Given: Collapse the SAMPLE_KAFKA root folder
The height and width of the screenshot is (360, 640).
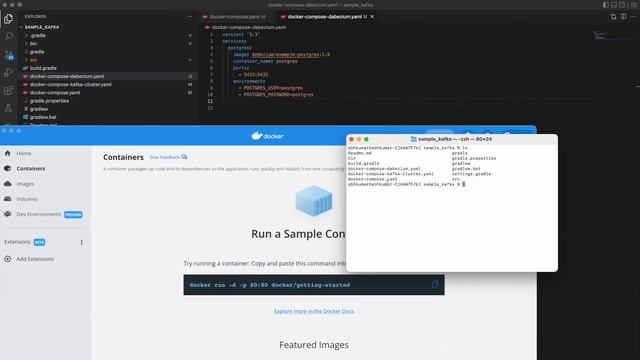Looking at the screenshot, I should point(42,27).
